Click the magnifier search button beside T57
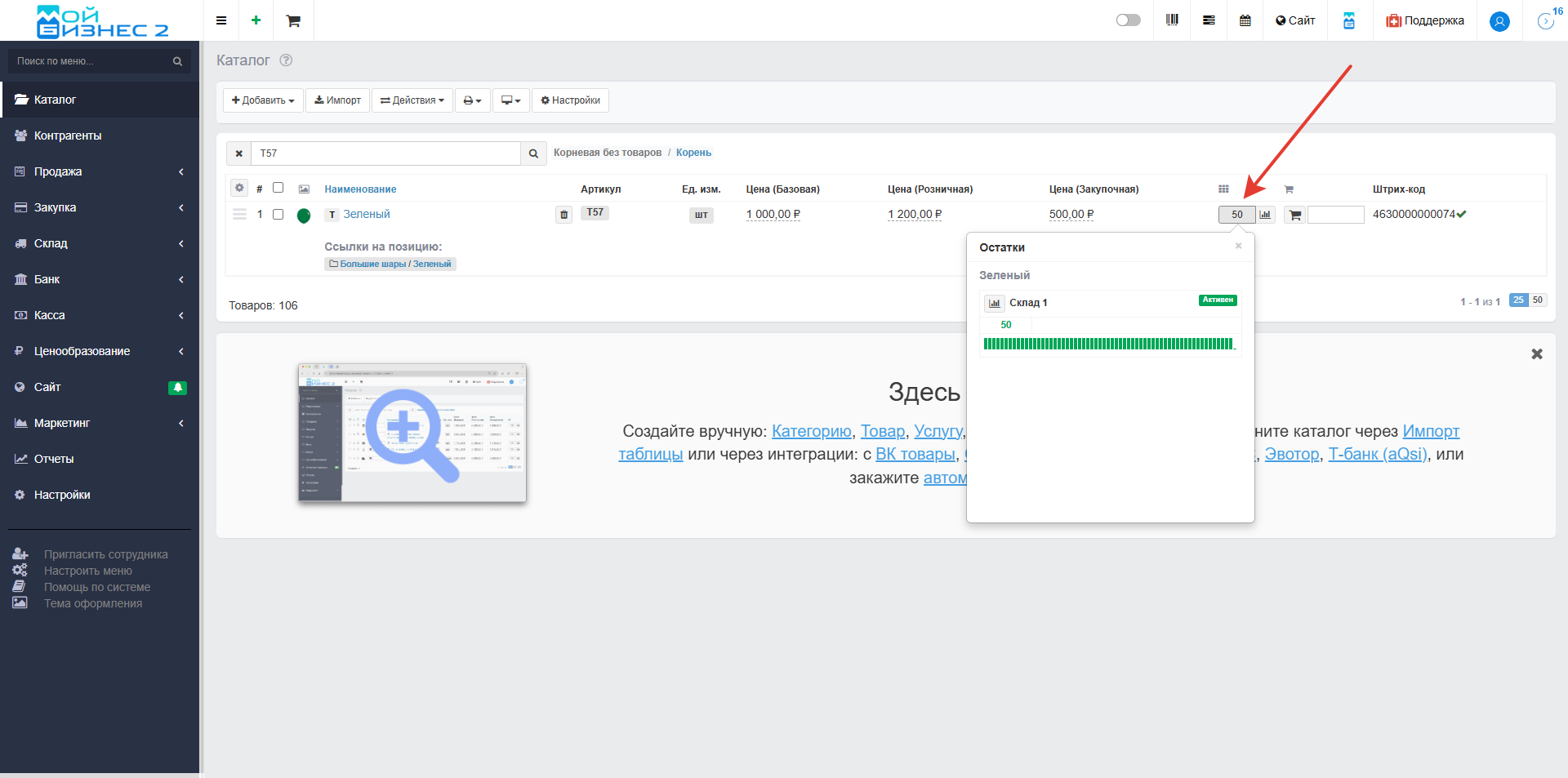 (x=533, y=153)
